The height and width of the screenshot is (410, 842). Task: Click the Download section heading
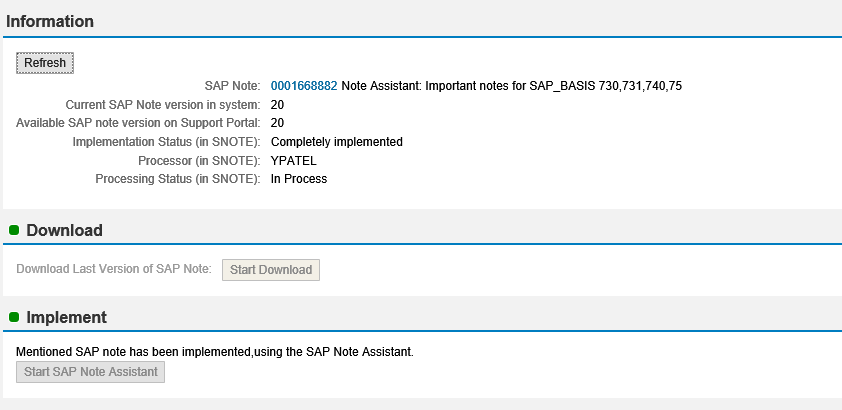(x=64, y=230)
